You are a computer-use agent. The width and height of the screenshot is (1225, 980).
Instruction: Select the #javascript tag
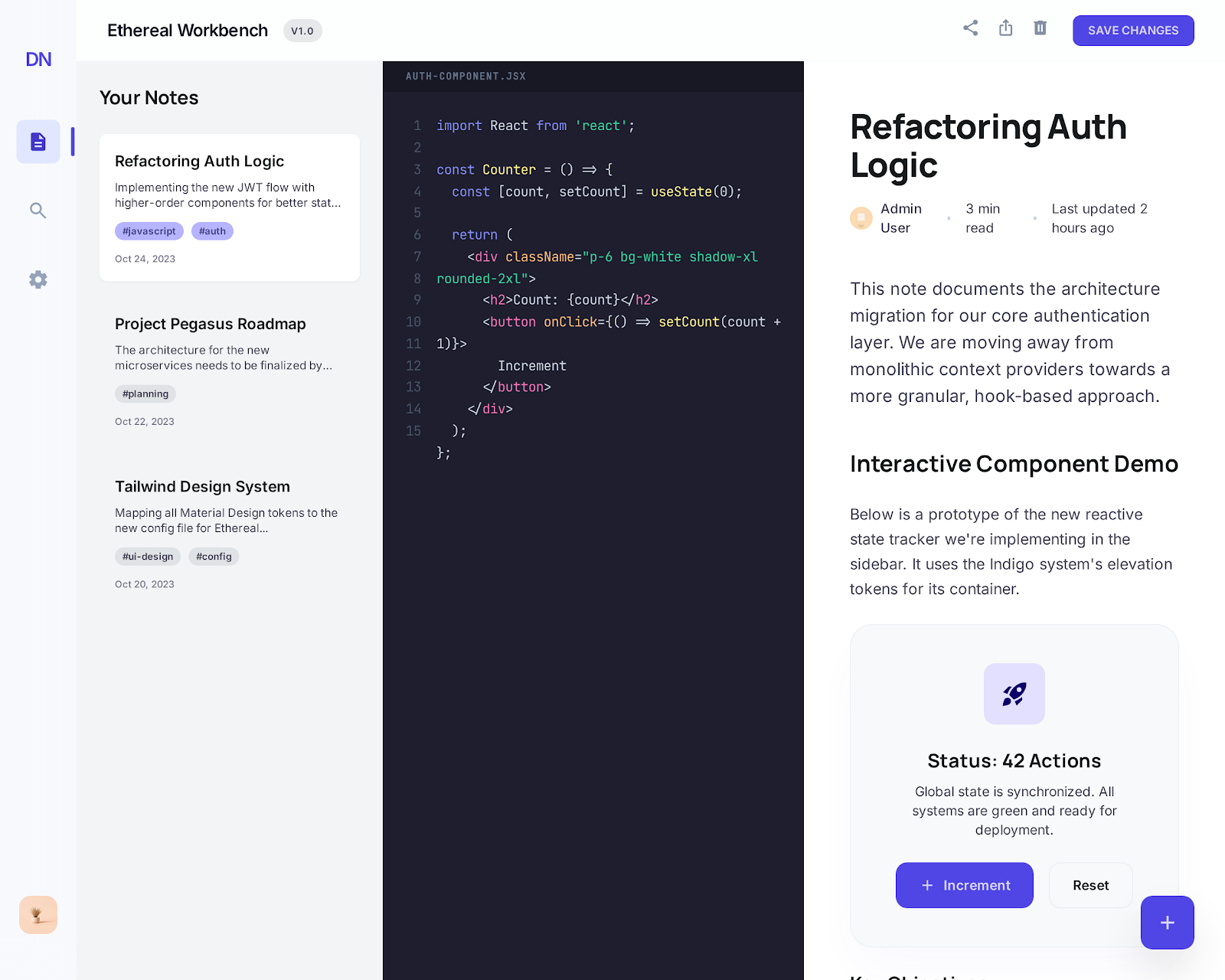pyautogui.click(x=149, y=230)
